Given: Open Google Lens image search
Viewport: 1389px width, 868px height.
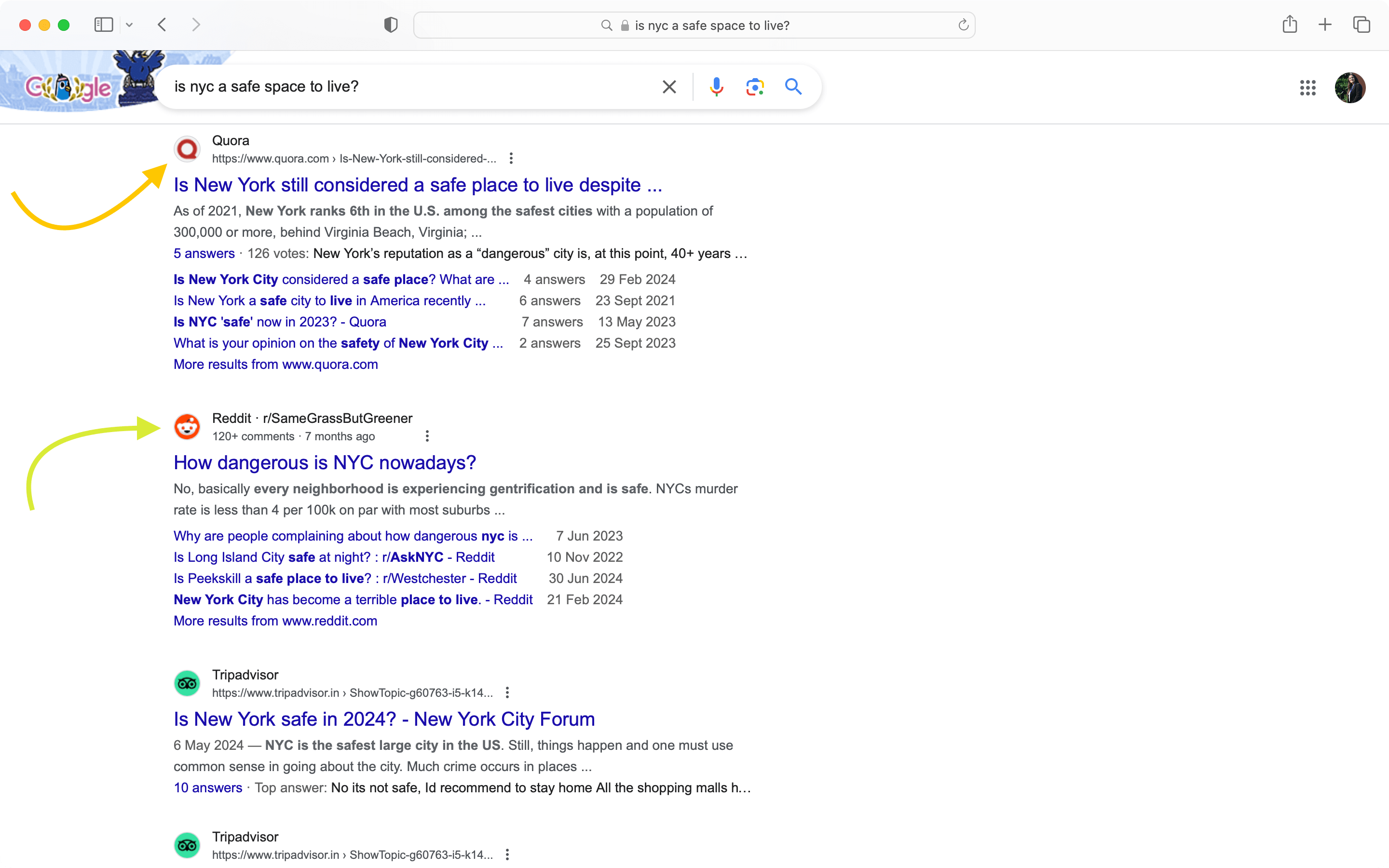Looking at the screenshot, I should coord(755,87).
